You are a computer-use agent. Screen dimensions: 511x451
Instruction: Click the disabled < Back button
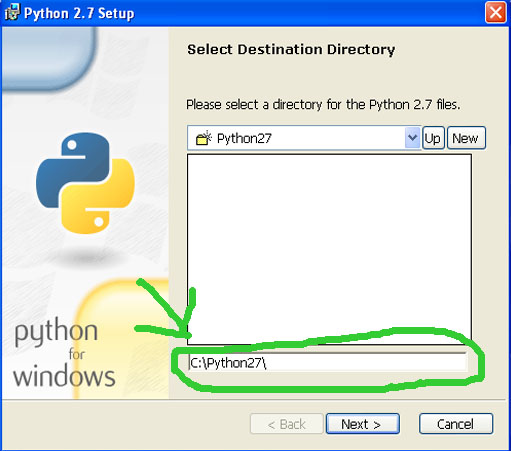tap(286, 424)
